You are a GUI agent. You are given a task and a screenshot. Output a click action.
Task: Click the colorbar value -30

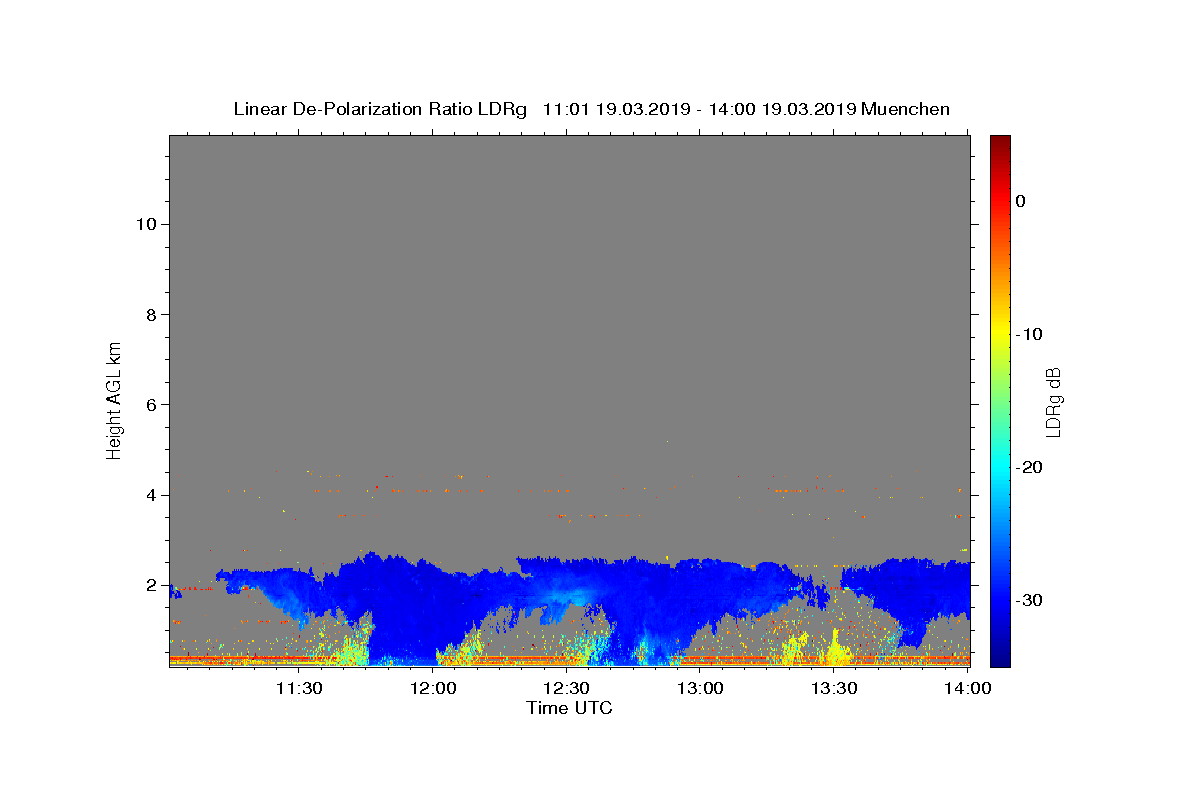point(1028,600)
